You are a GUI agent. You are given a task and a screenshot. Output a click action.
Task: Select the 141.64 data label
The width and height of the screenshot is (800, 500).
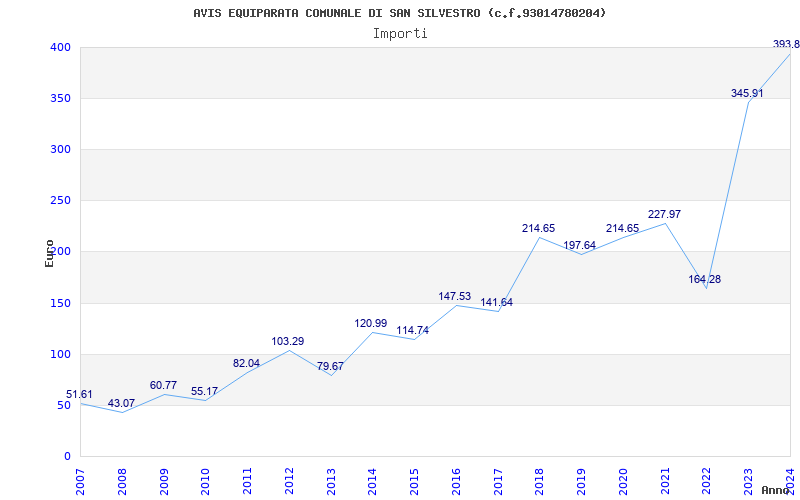tap(496, 303)
